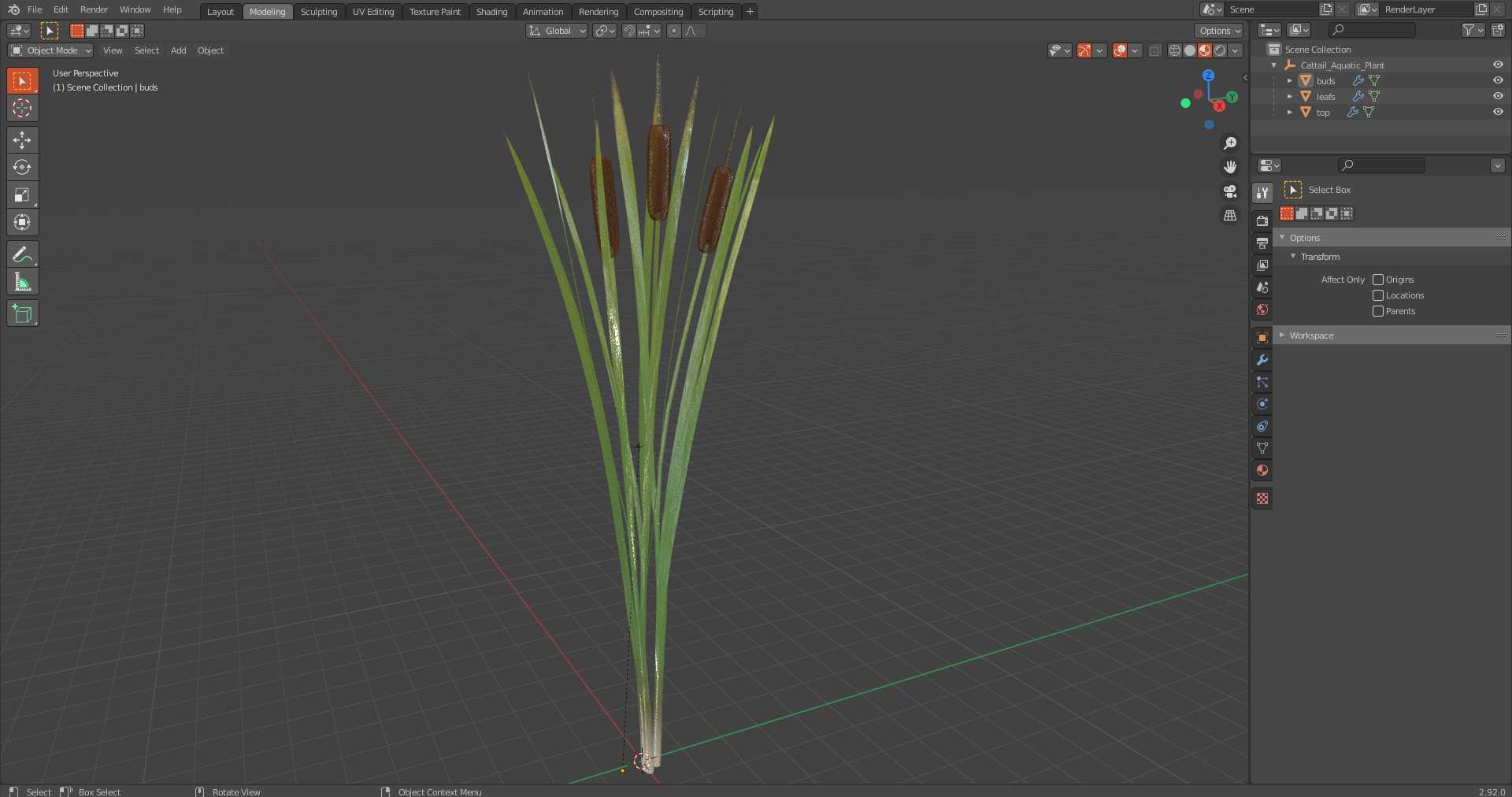This screenshot has width=1512, height=797.
Task: Open View Layer properties tab
Action: (1262, 265)
